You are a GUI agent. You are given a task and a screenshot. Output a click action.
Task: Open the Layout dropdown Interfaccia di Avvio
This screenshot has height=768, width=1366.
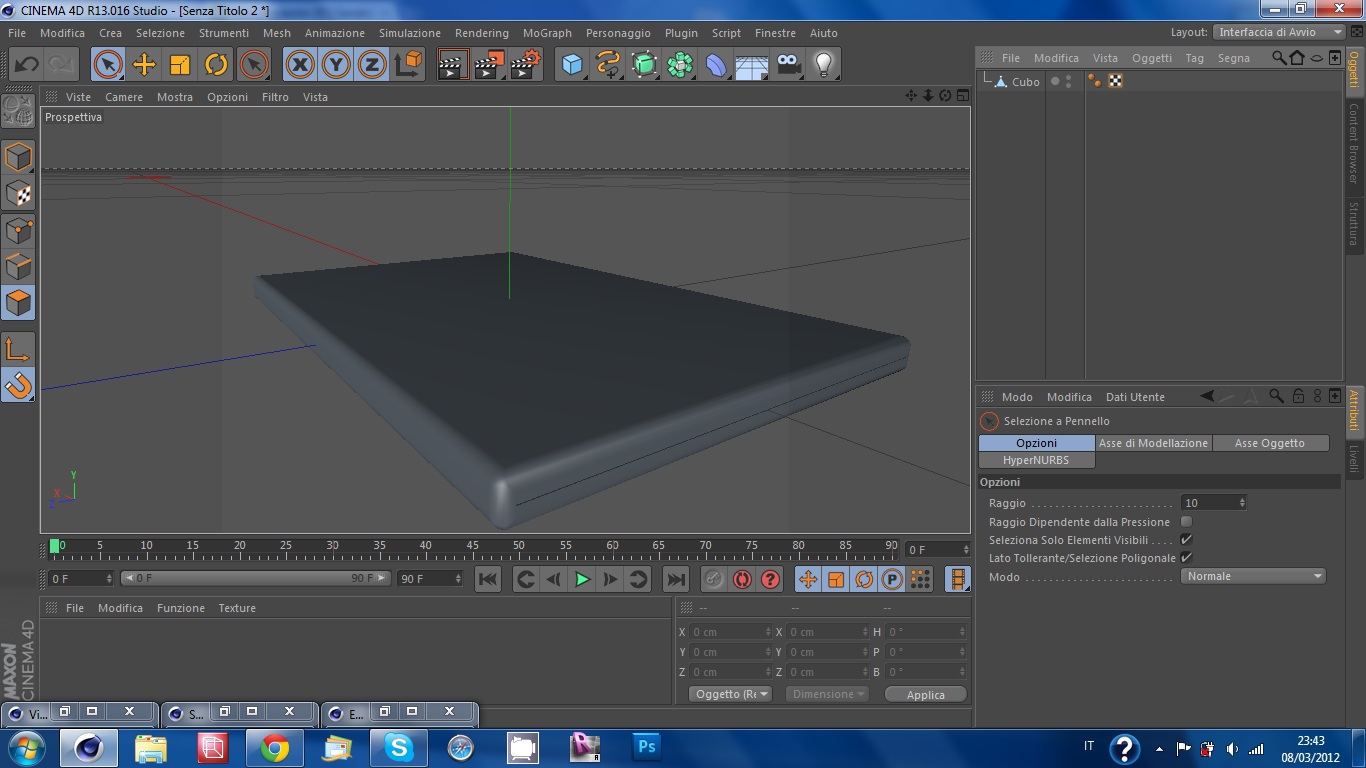[1279, 32]
